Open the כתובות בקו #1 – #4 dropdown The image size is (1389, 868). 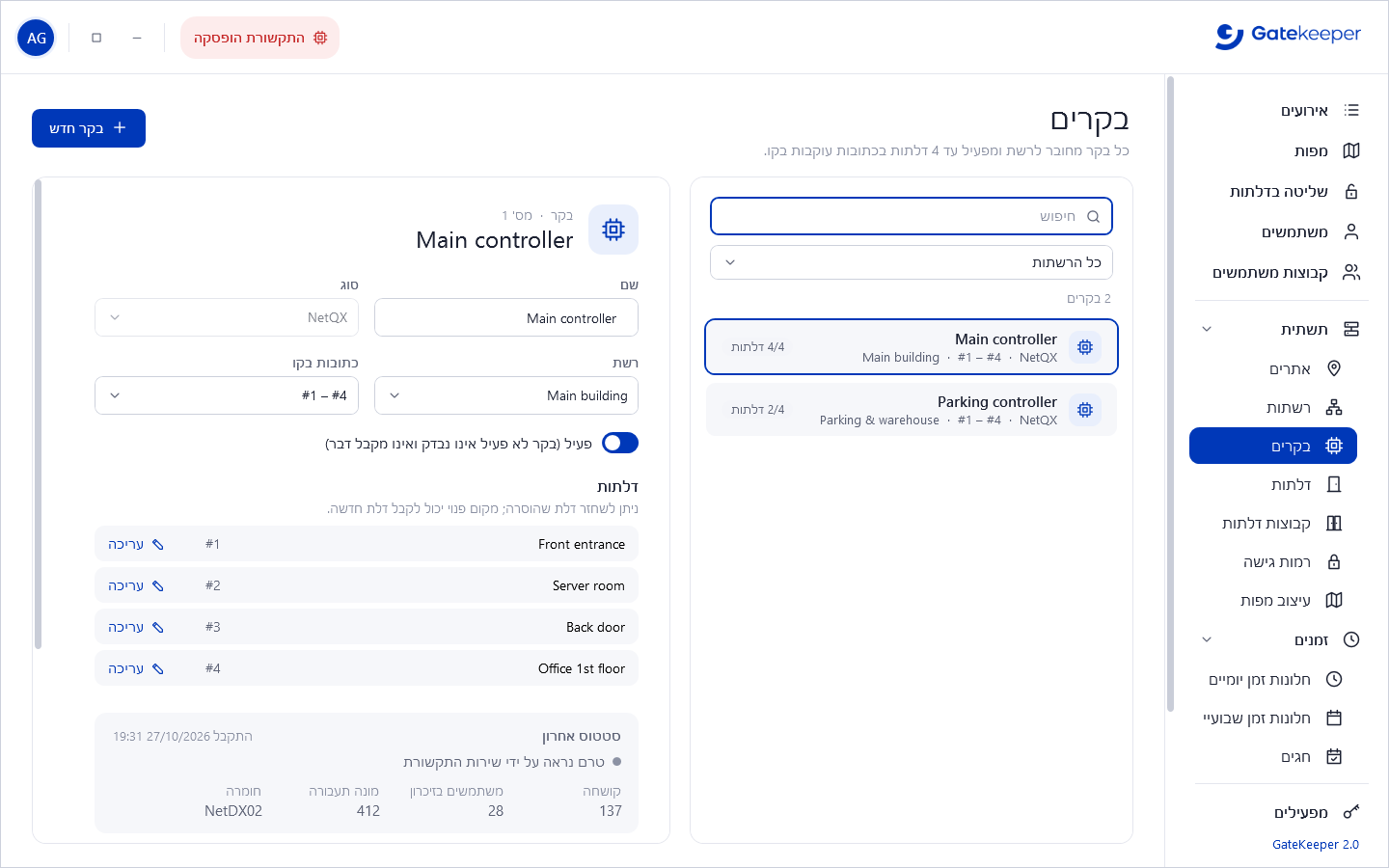(227, 395)
